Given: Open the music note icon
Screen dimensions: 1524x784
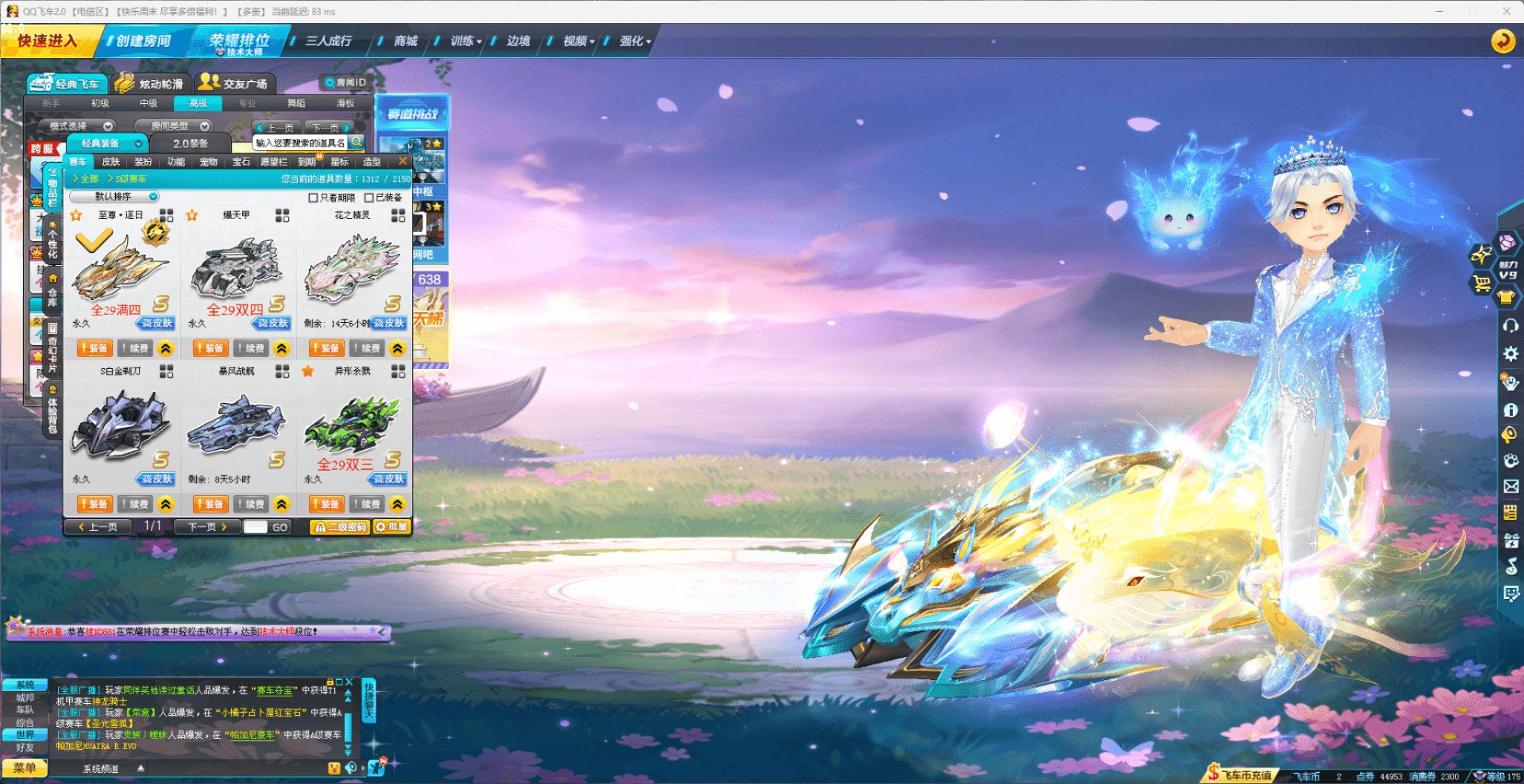Looking at the screenshot, I should tap(1510, 566).
